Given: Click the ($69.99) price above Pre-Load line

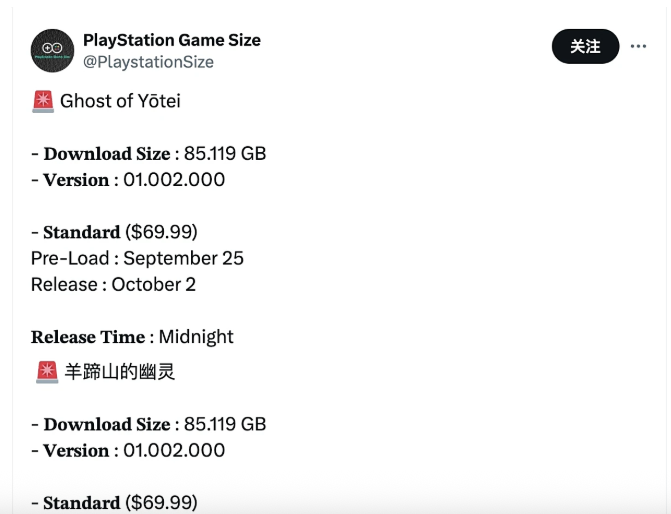Looking at the screenshot, I should pyautogui.click(x=161, y=232).
